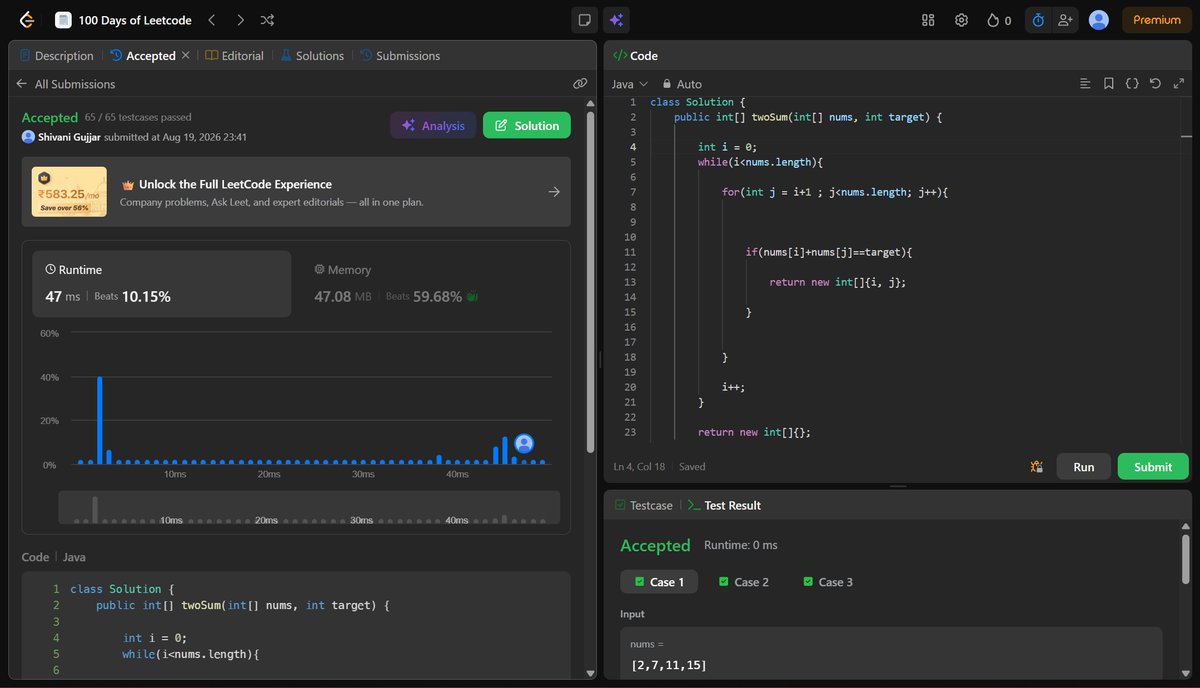This screenshot has height=688, width=1200.
Task: Open the AI sparkle assistant icon in top bar
Action: pos(616,20)
